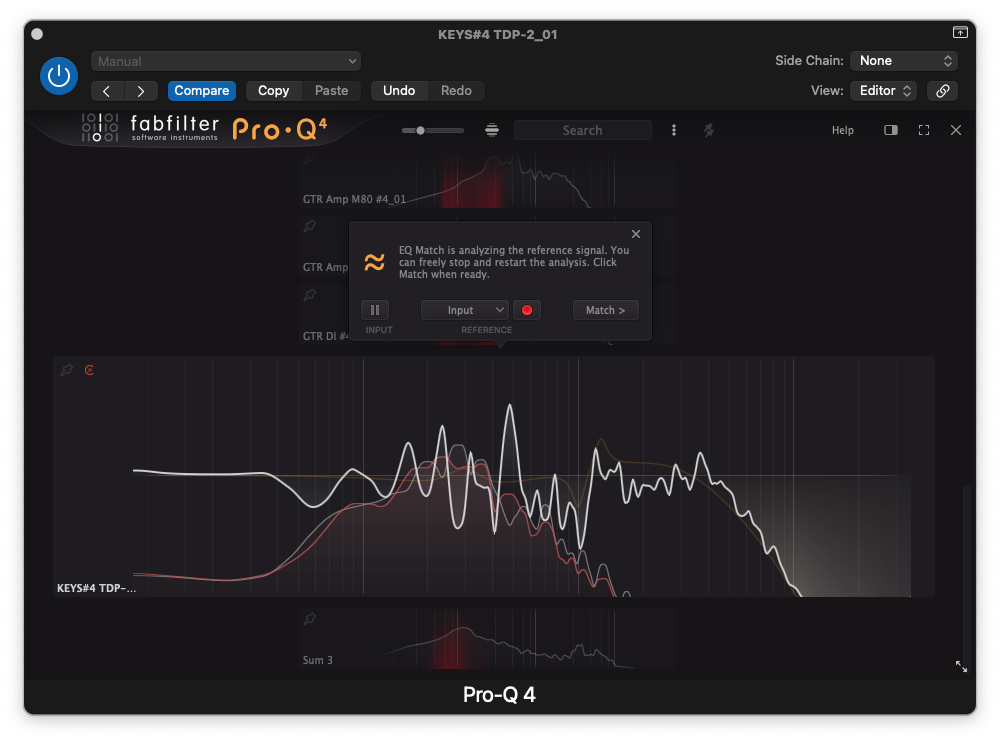This screenshot has width=1000, height=743.
Task: Toggle the plugin power bypass button
Action: 59,76
